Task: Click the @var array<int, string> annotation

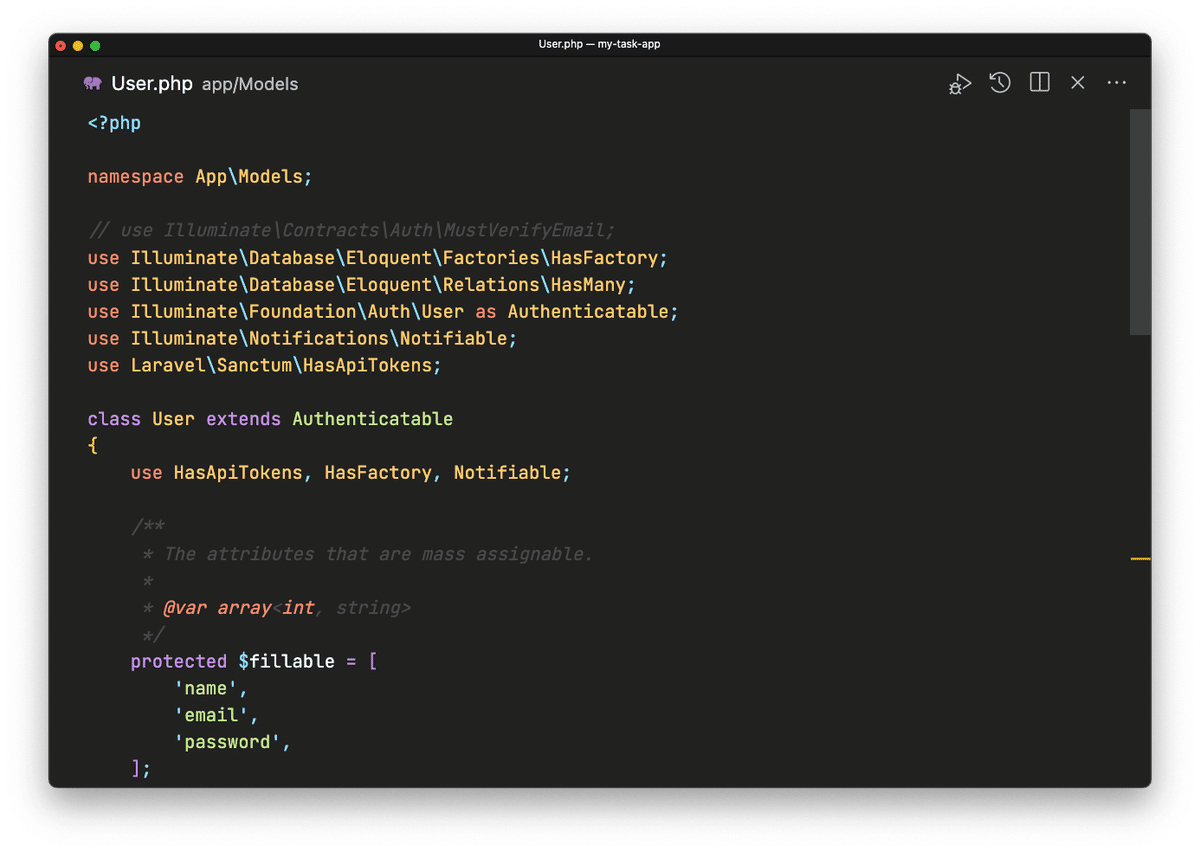Action: [287, 608]
